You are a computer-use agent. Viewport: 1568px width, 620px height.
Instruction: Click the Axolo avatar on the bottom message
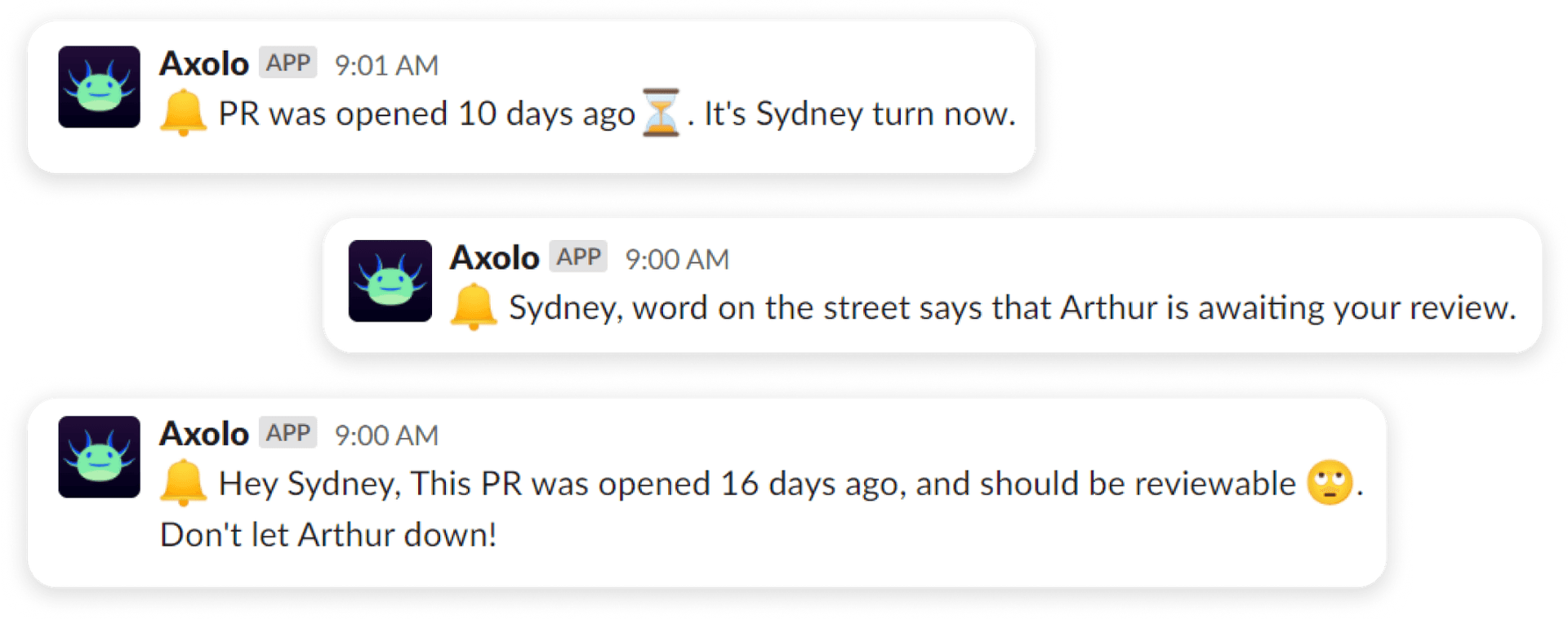pos(98,457)
